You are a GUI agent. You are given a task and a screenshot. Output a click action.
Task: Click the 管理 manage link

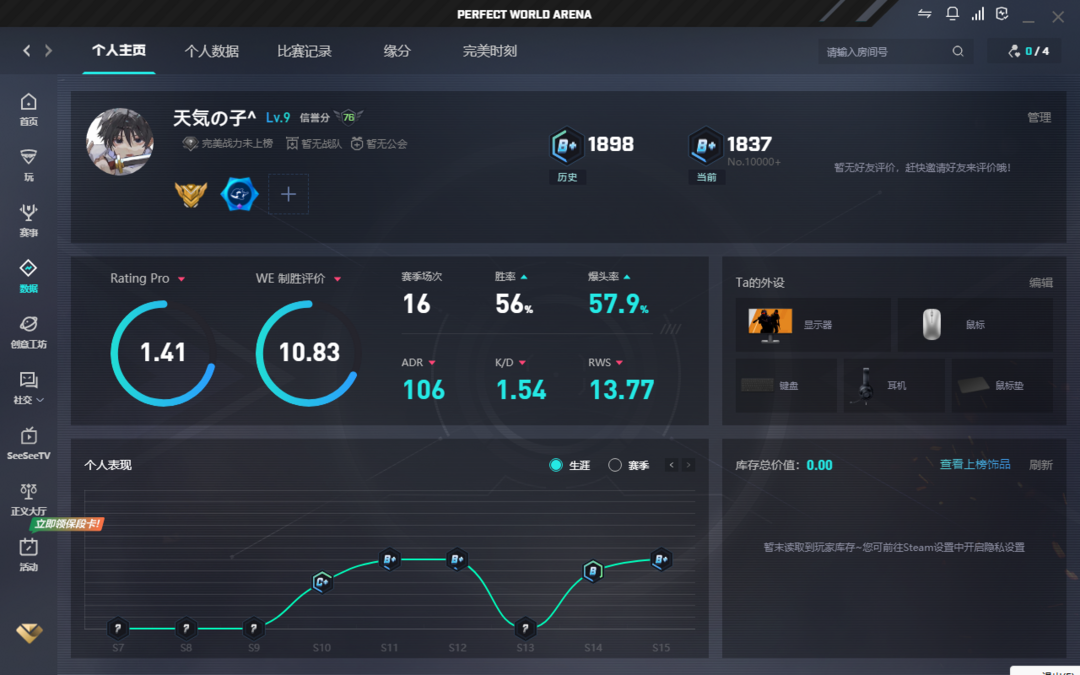[x=1039, y=118]
